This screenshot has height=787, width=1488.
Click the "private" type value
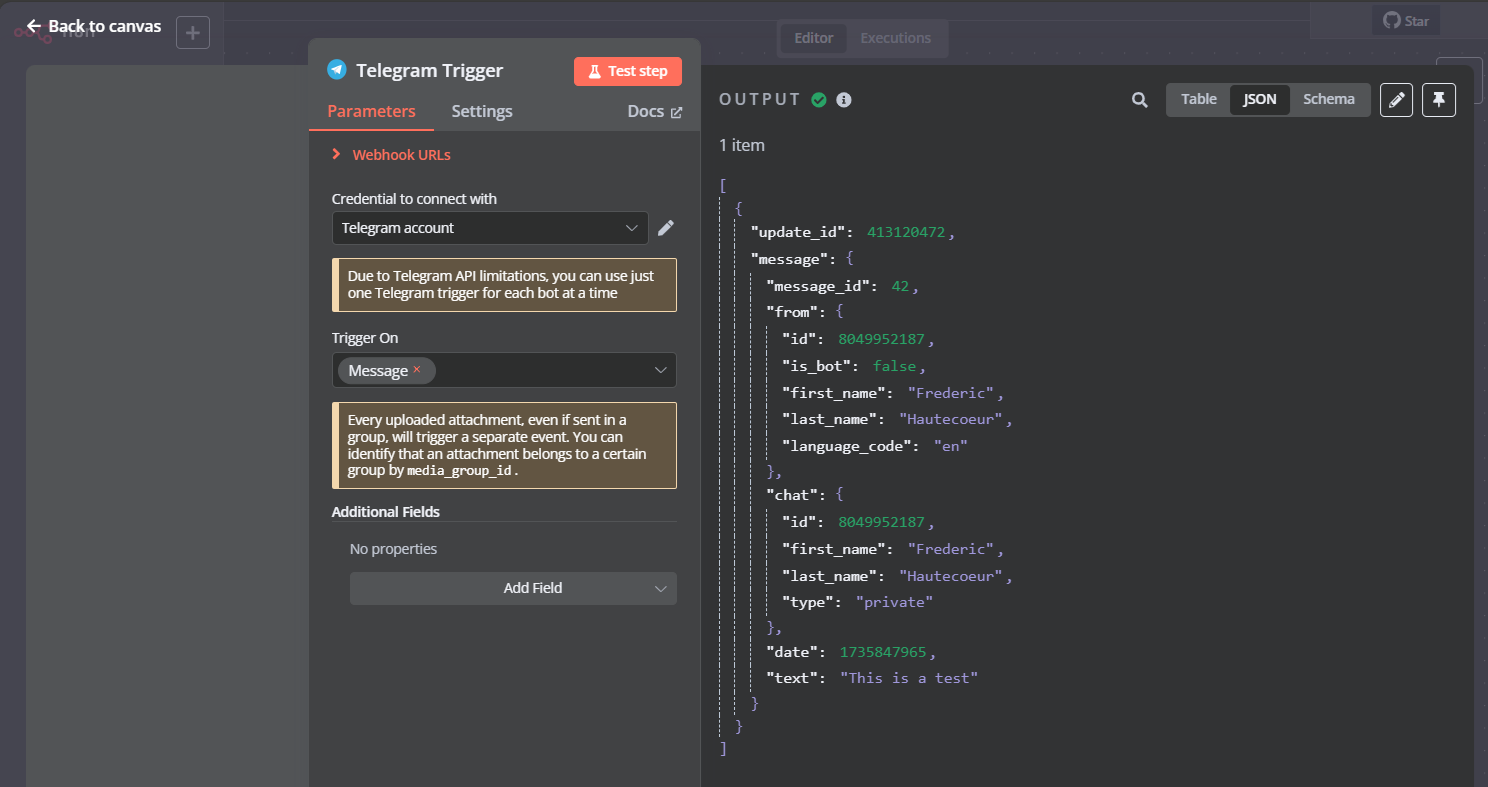[894, 602]
